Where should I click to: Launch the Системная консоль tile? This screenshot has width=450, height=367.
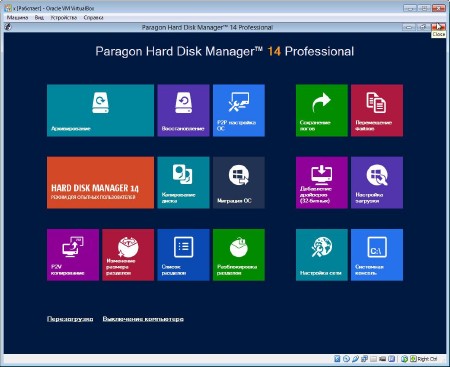point(377,255)
